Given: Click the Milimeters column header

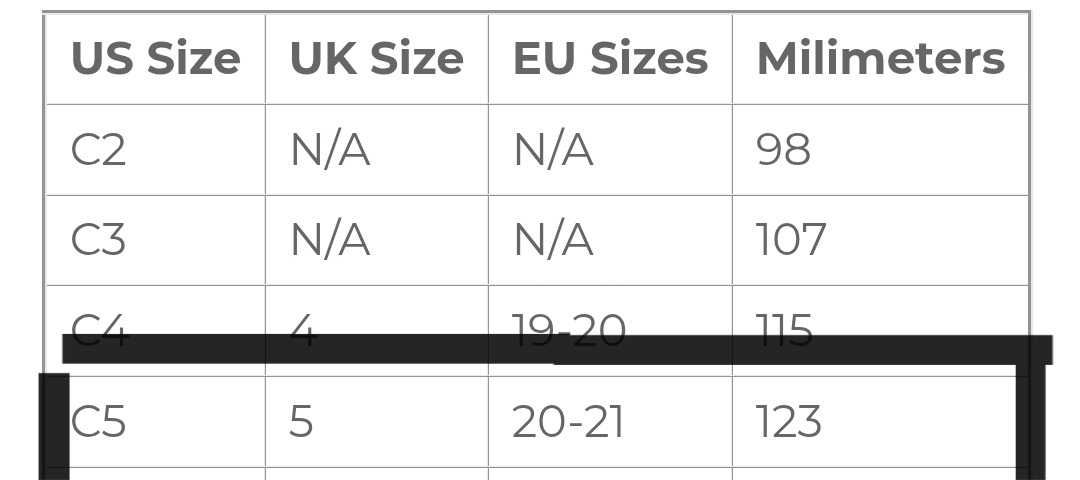Looking at the screenshot, I should (880, 59).
